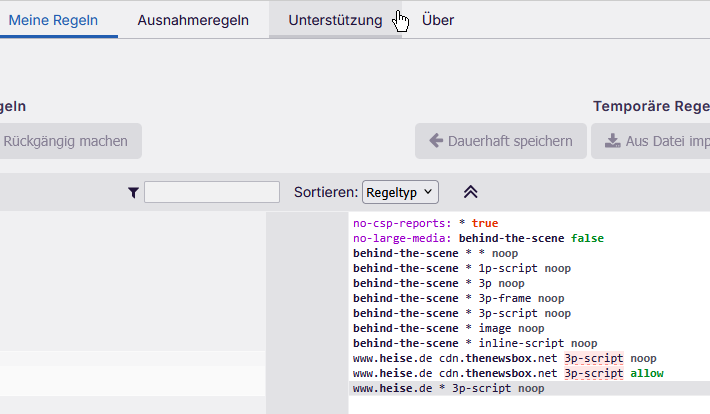710x414 pixels.
Task: Click the cdn.thenewsbox.net 3p-script allow rule
Action: tap(507, 373)
